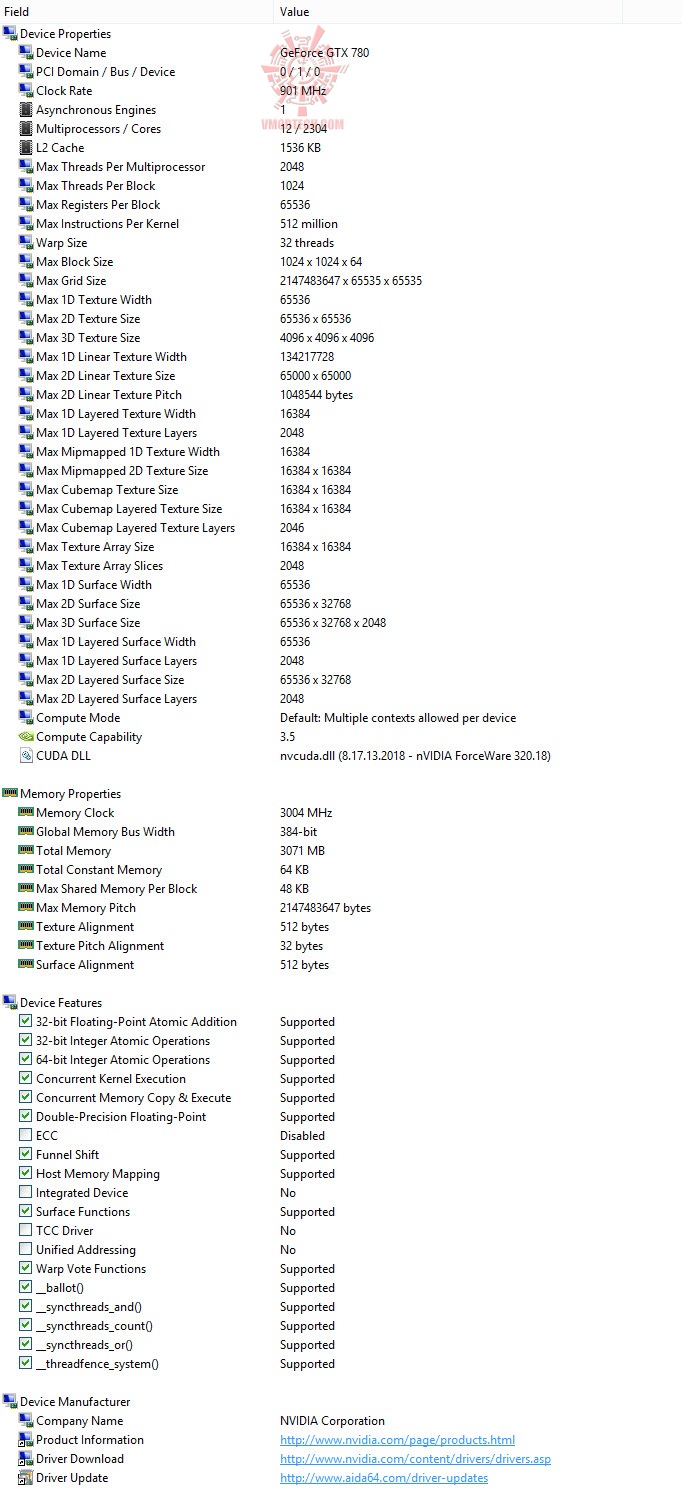Select the 'GeForce GTX 780' value

coord(324,53)
